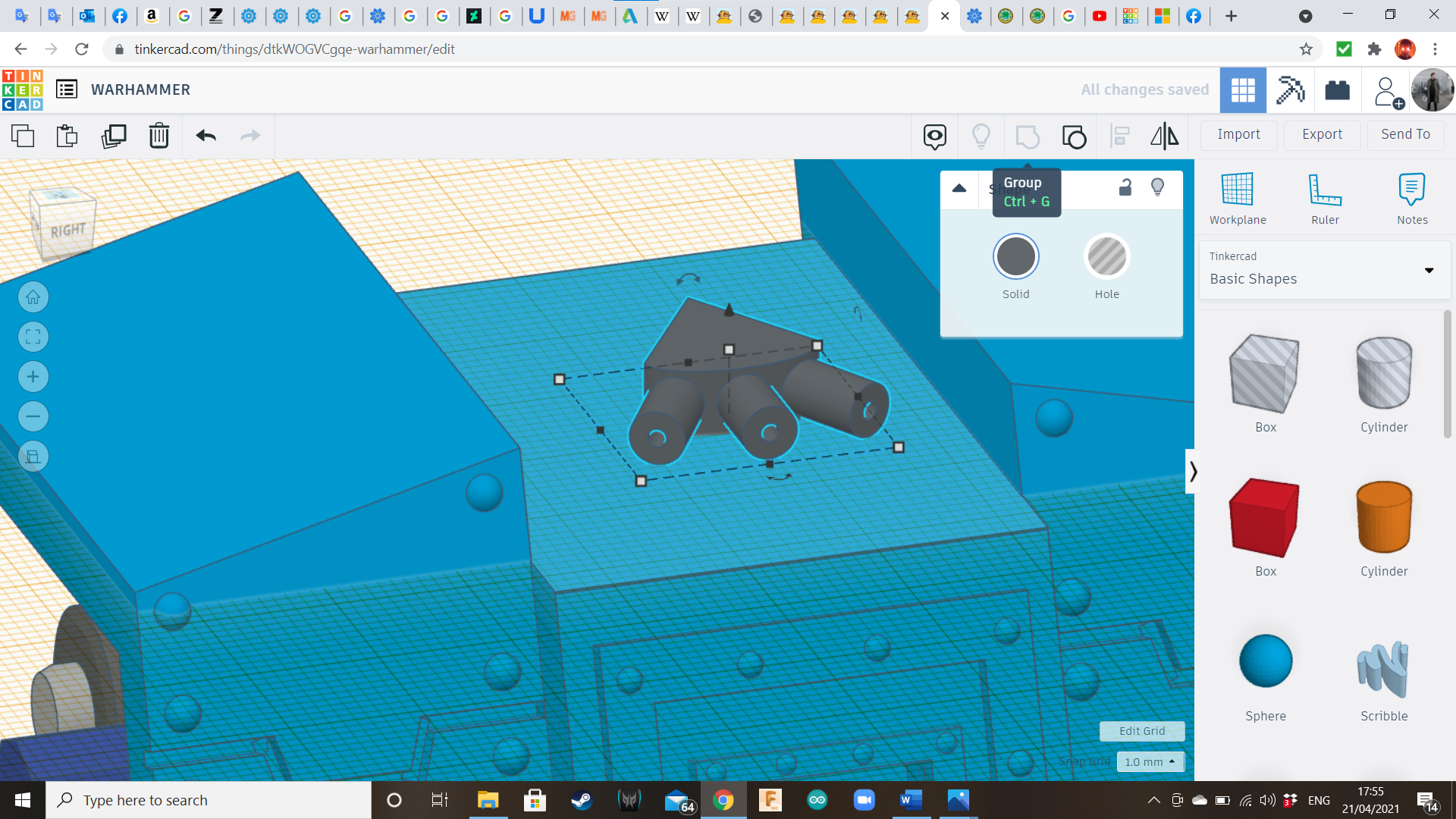Click the Delete trash icon

point(158,136)
